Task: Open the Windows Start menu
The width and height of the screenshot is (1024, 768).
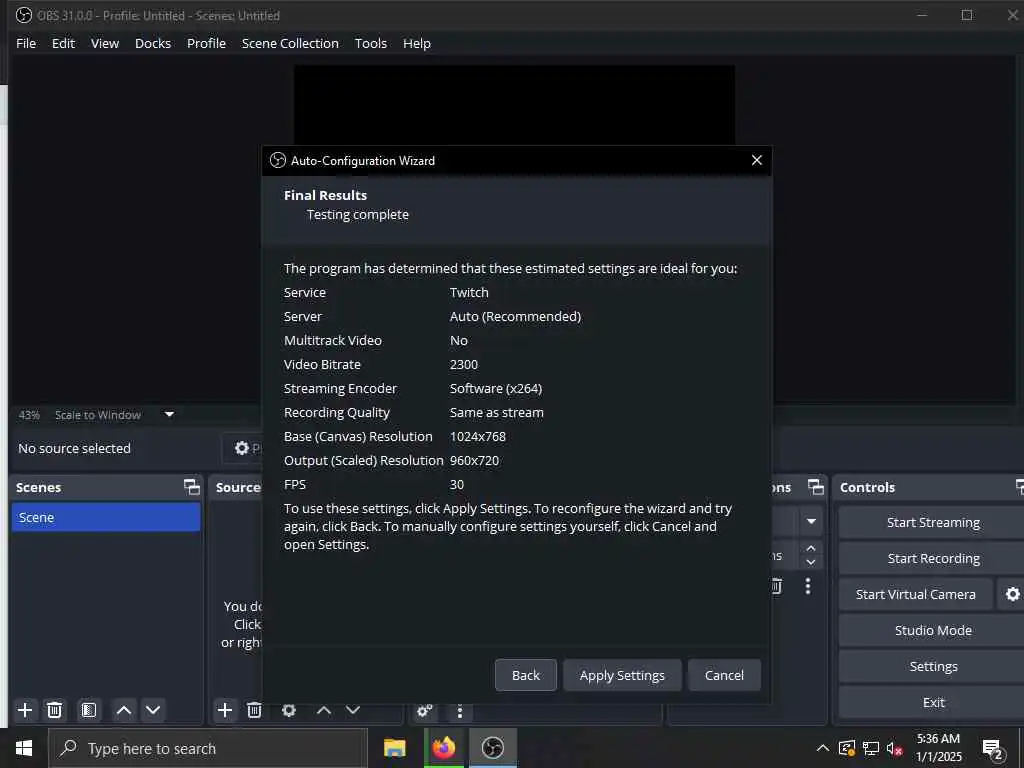Action: (x=24, y=748)
